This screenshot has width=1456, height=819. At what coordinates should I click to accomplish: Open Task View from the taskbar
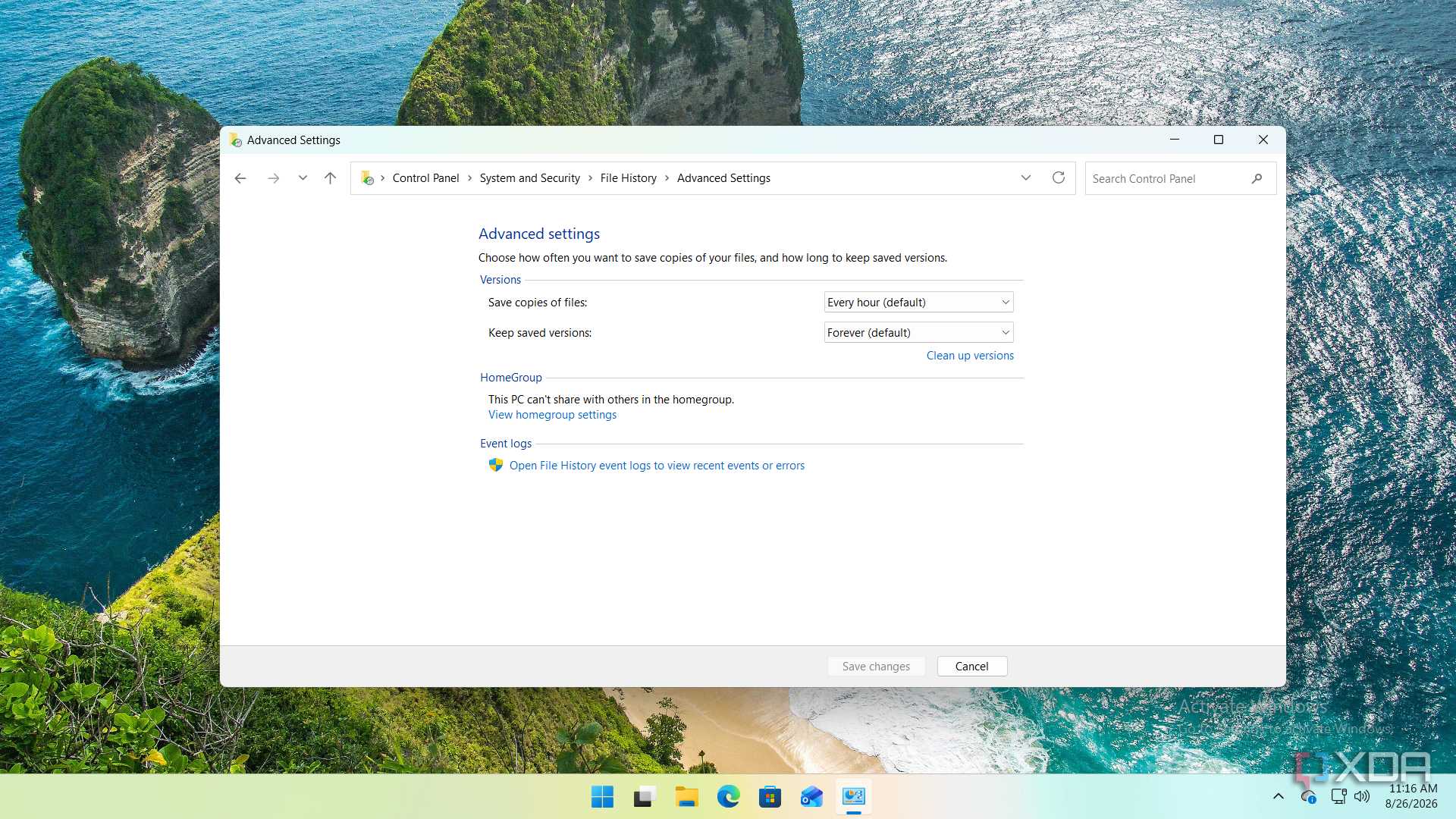(x=645, y=797)
